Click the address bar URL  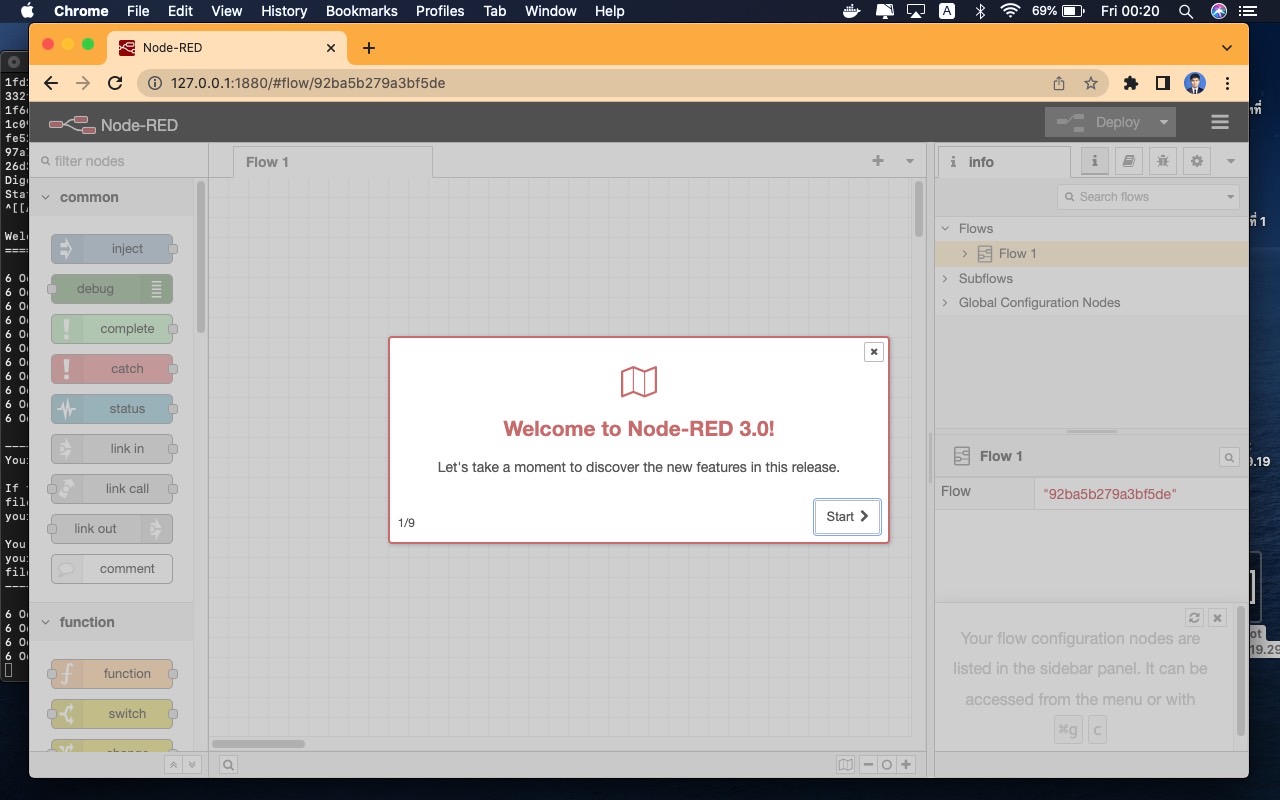[x=308, y=83]
